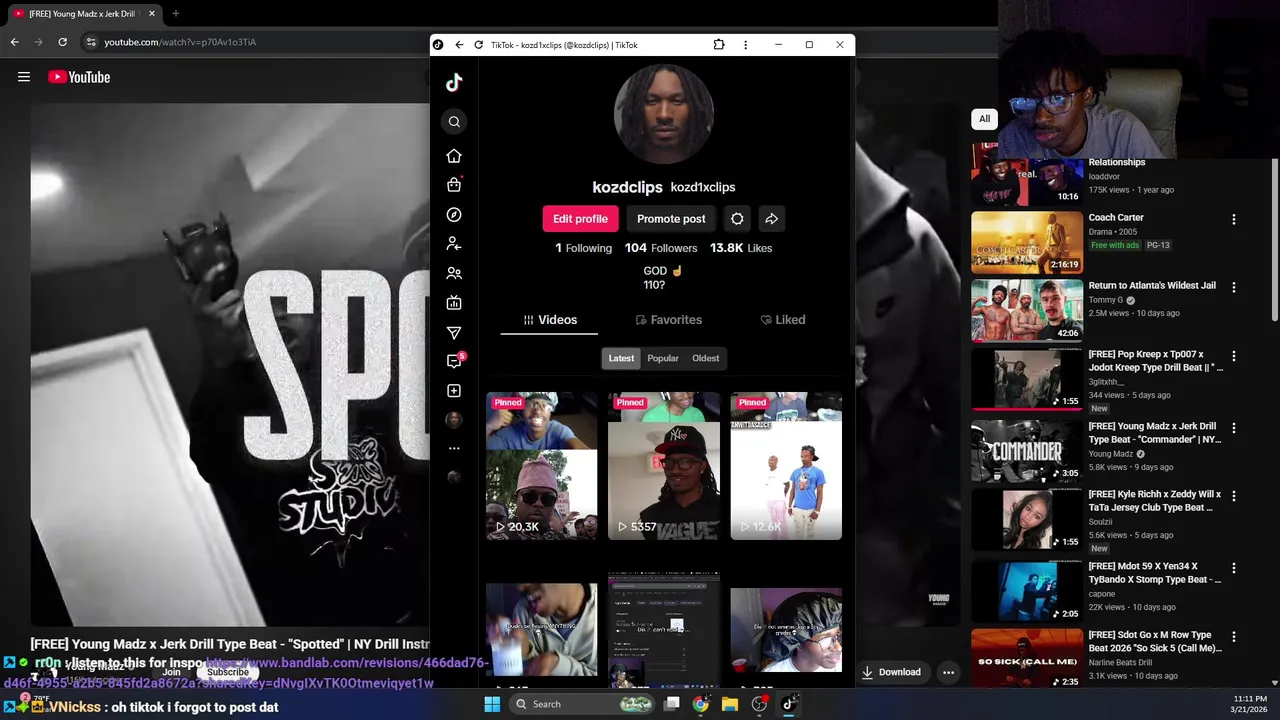Open the Messages paper plane icon
Image resolution: width=1280 pixels, height=720 pixels.
point(454,332)
